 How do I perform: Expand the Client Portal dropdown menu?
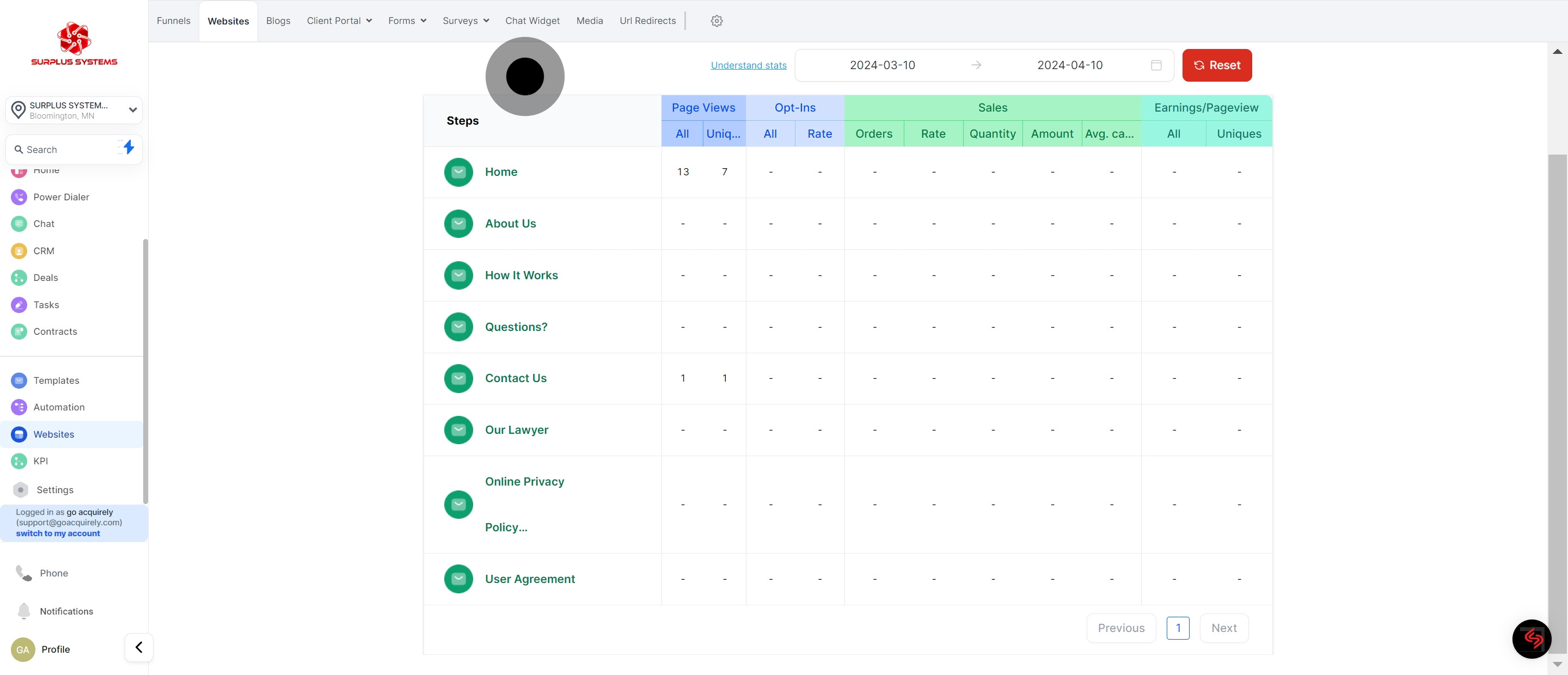point(339,21)
